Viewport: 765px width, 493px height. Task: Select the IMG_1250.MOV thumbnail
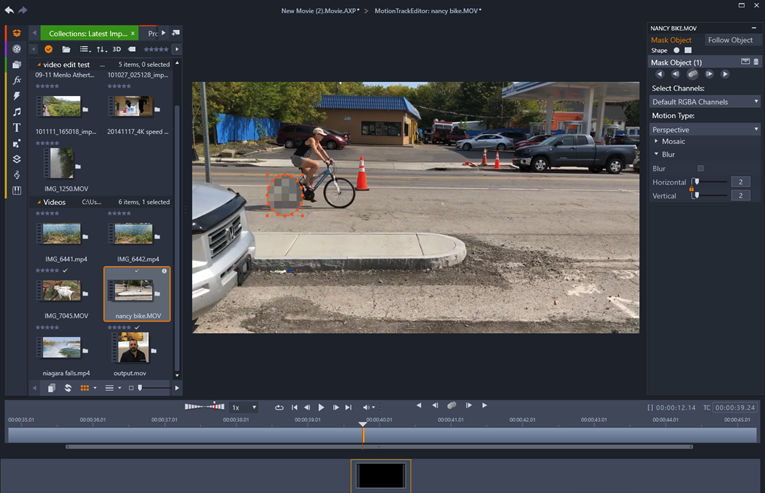pos(62,163)
